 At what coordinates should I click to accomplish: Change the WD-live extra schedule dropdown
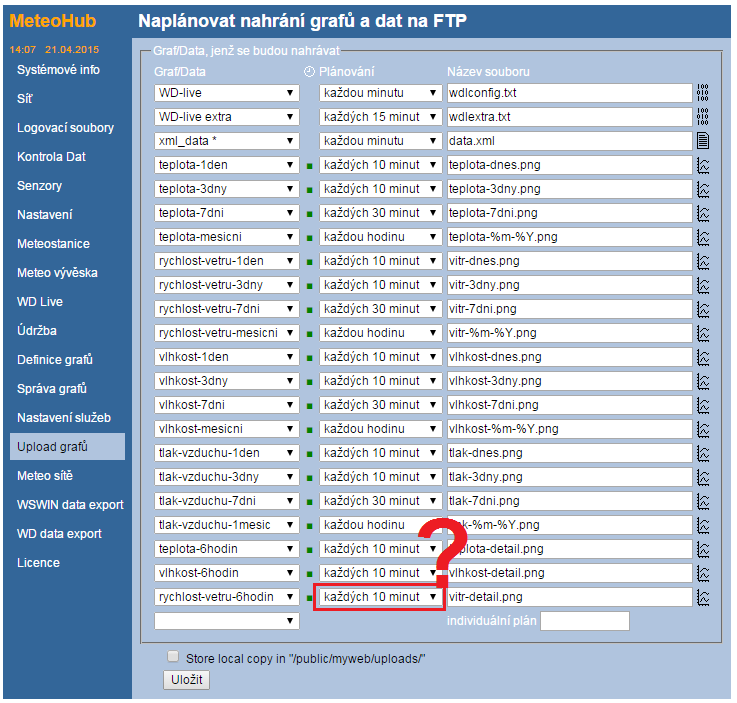tap(380, 117)
